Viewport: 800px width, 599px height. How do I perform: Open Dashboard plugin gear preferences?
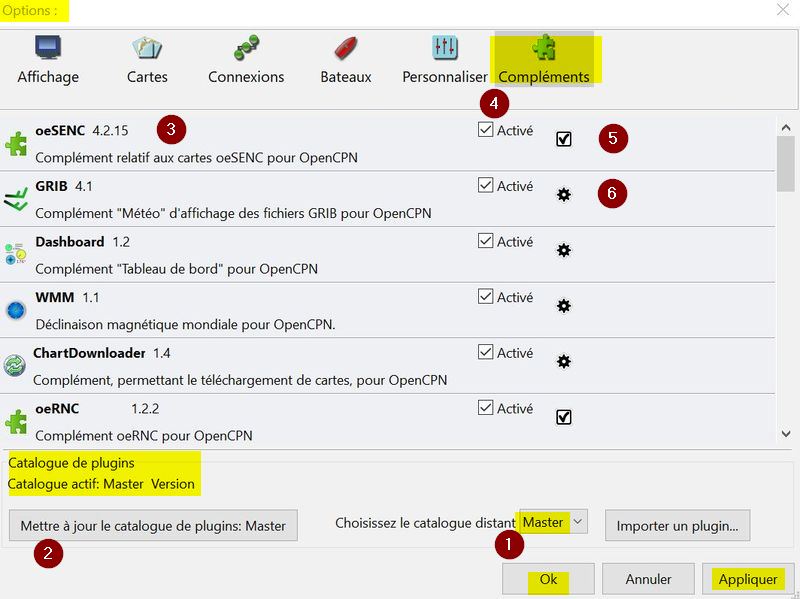563,250
